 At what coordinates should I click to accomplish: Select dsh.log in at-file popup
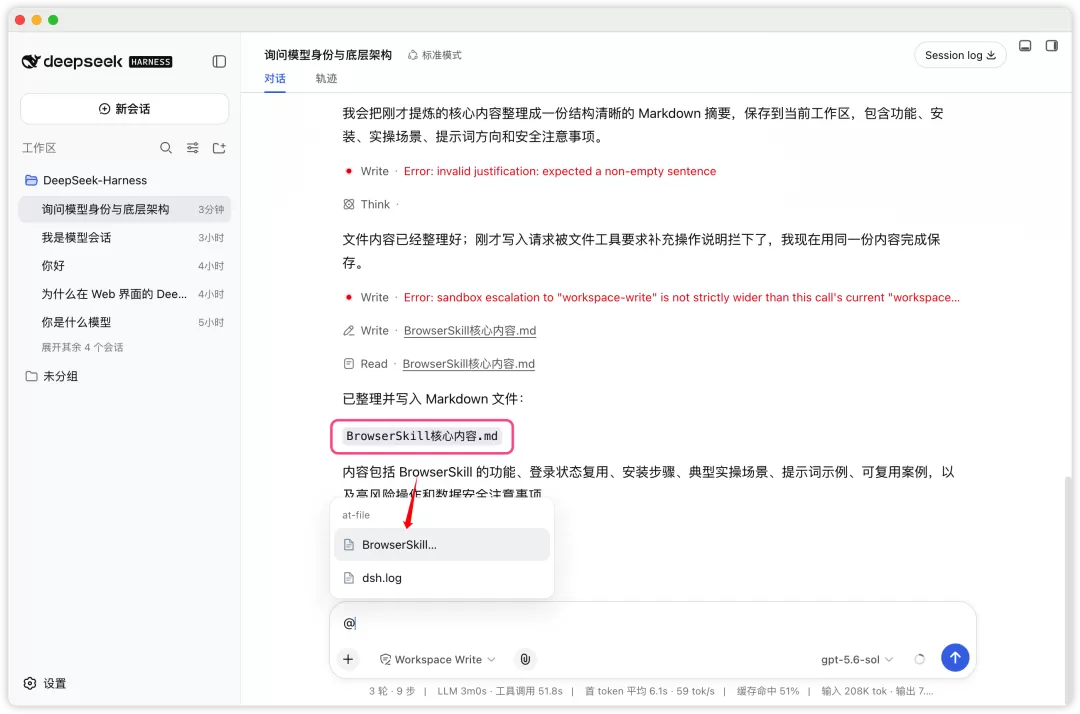click(x=442, y=578)
